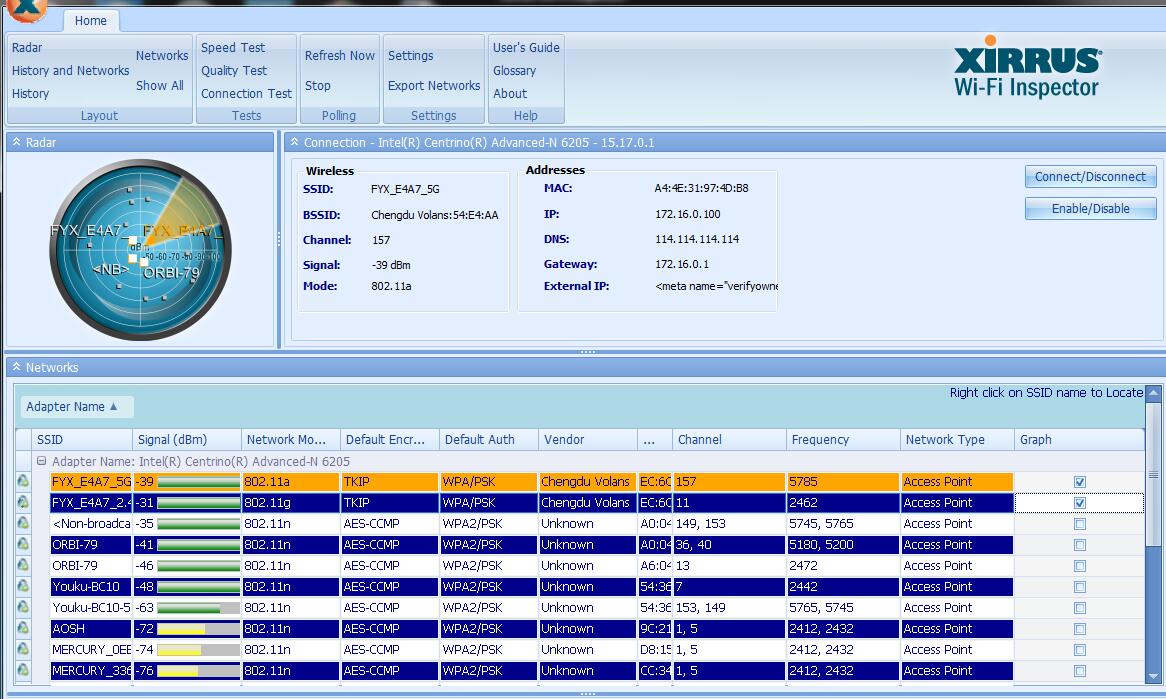Collapse the Radar panel
Viewport: 1166px width, 699px height.
pos(16,143)
